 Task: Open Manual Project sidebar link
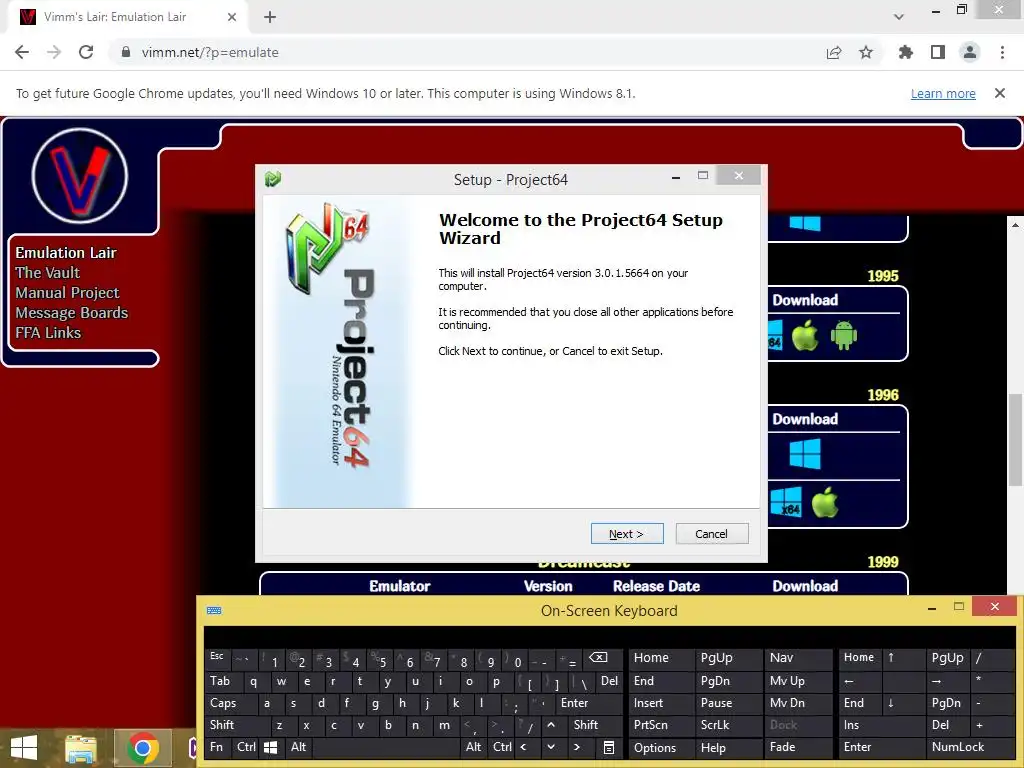pyautogui.click(x=67, y=293)
